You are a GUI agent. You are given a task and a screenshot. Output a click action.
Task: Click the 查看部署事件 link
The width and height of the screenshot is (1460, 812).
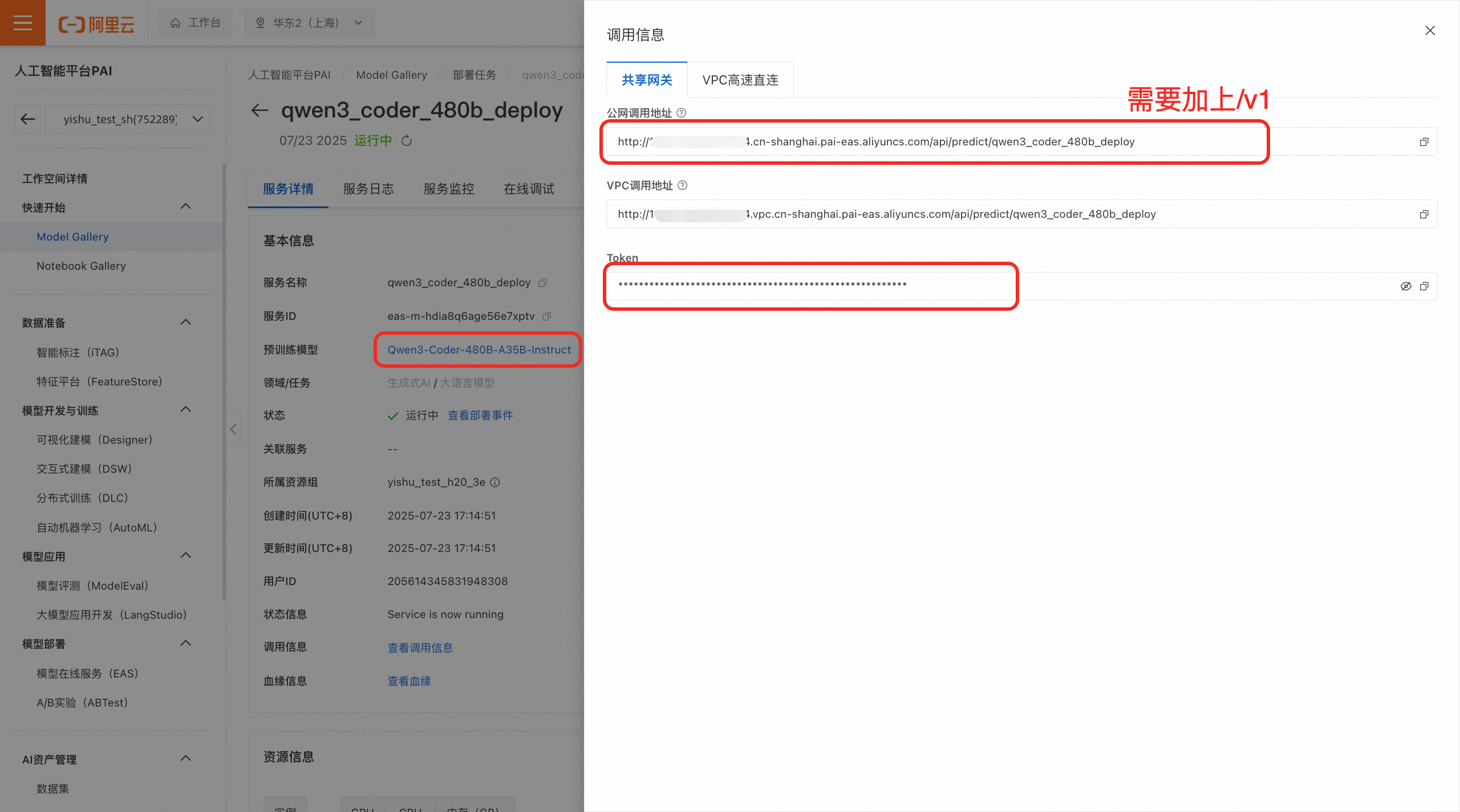click(x=480, y=415)
